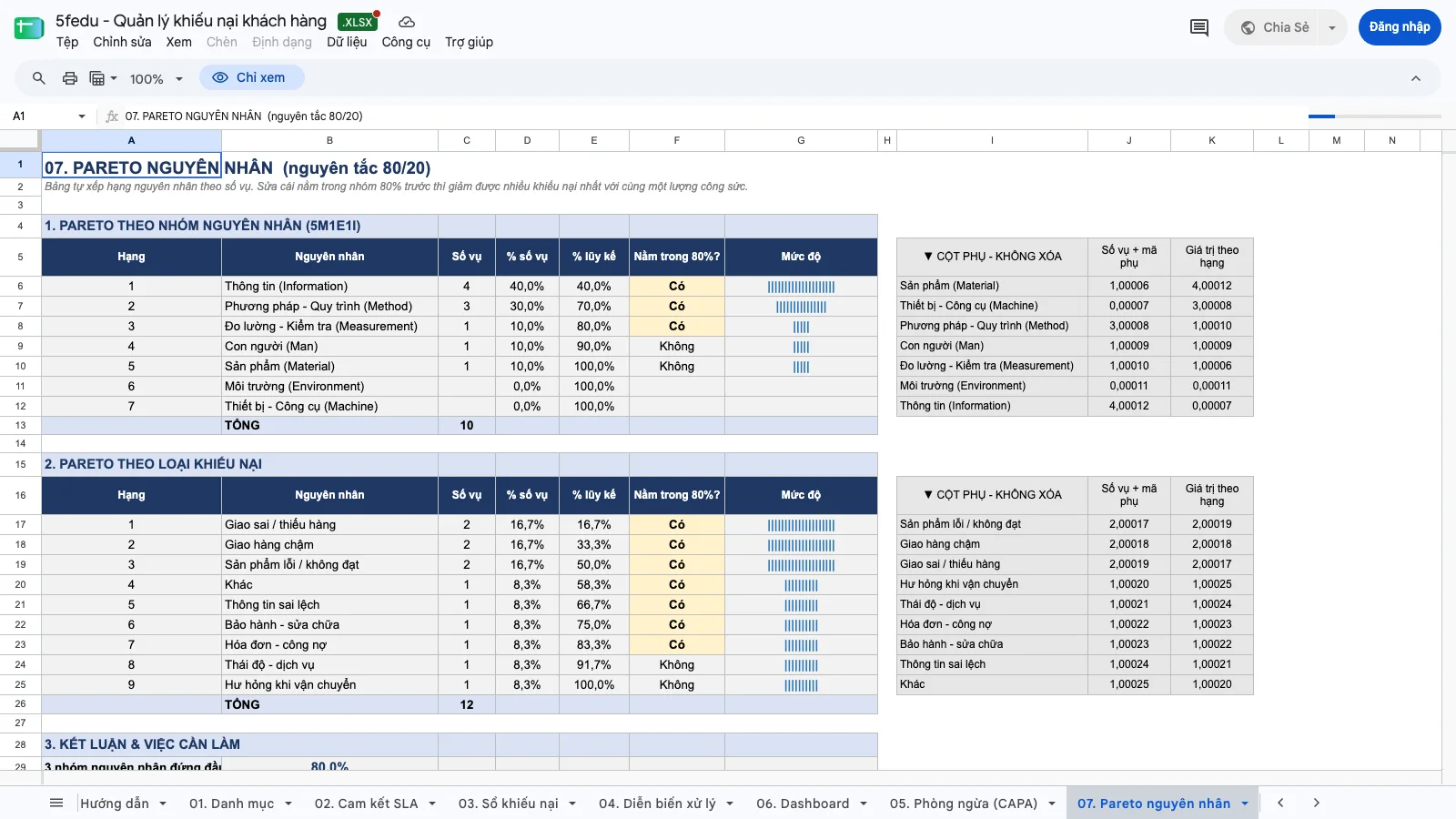
Task: Click the print icon
Action: coord(70,78)
